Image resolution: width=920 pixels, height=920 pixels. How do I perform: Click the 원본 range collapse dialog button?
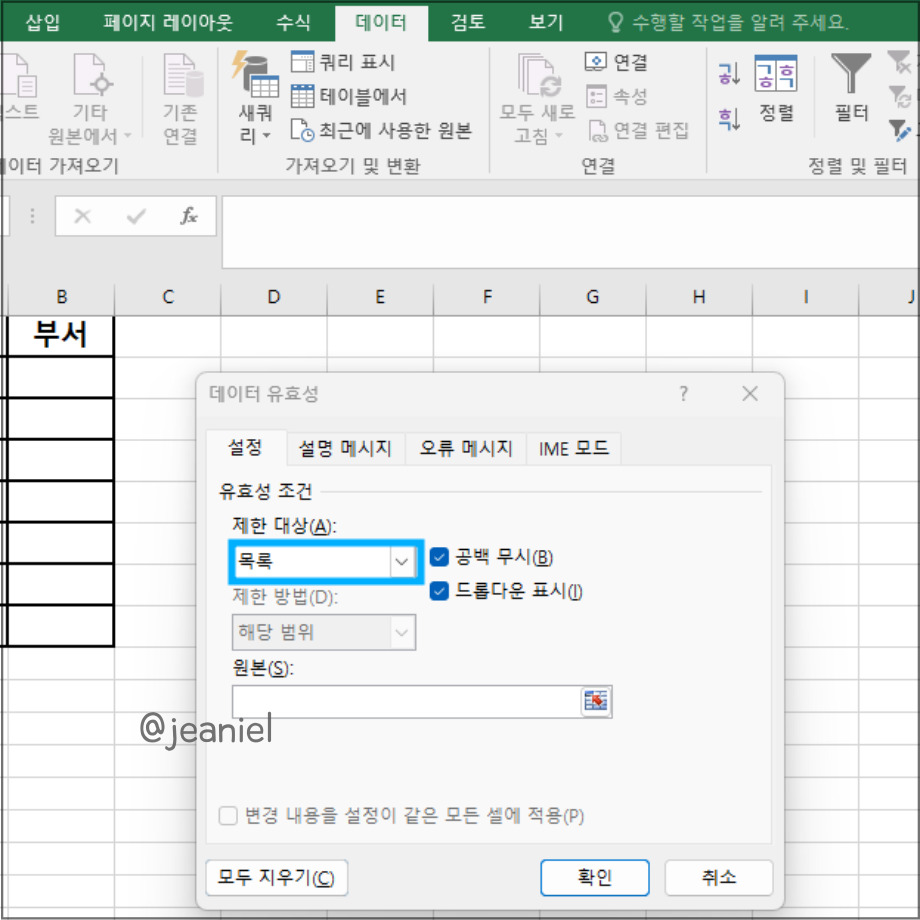[x=597, y=701]
